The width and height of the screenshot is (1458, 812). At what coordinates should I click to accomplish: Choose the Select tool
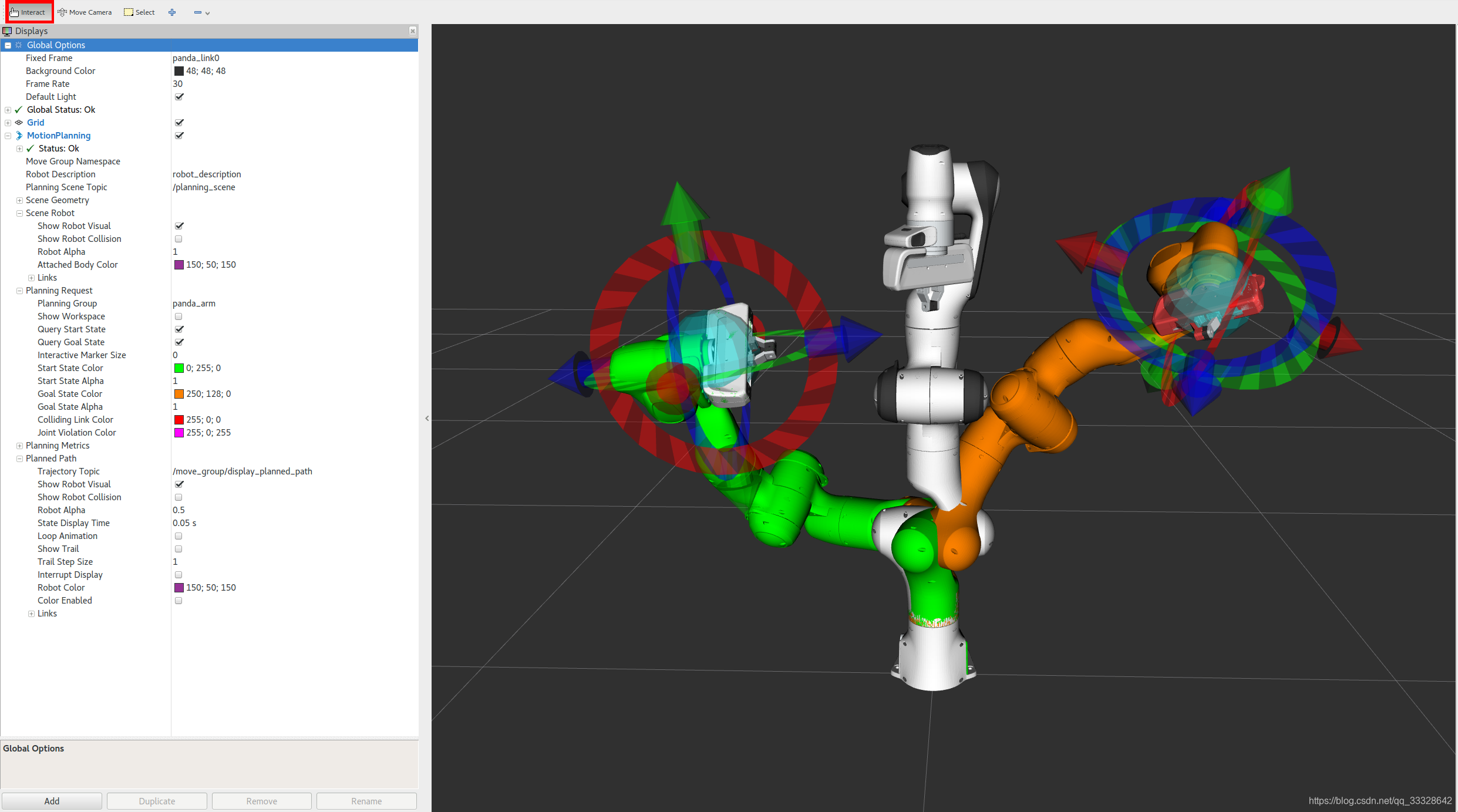pos(140,12)
